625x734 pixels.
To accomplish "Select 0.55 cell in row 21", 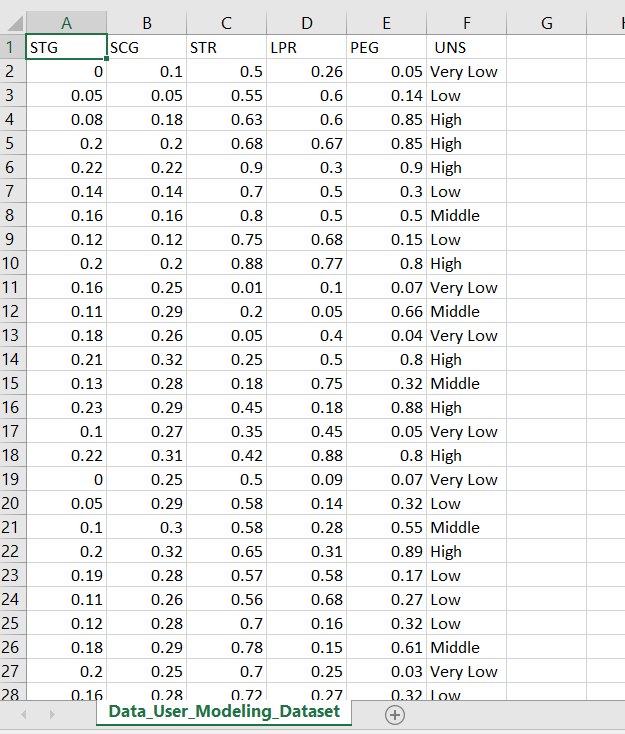I will [387, 527].
